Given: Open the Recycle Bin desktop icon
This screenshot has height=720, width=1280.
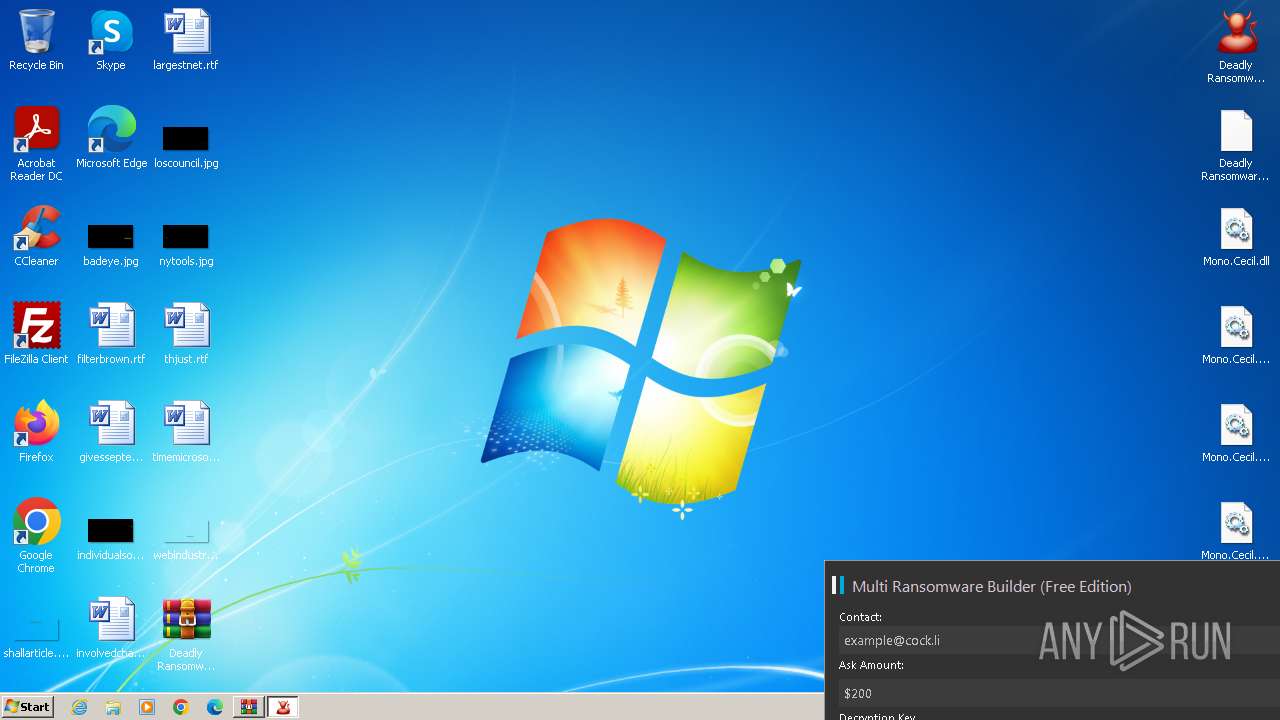Looking at the screenshot, I should [36, 40].
